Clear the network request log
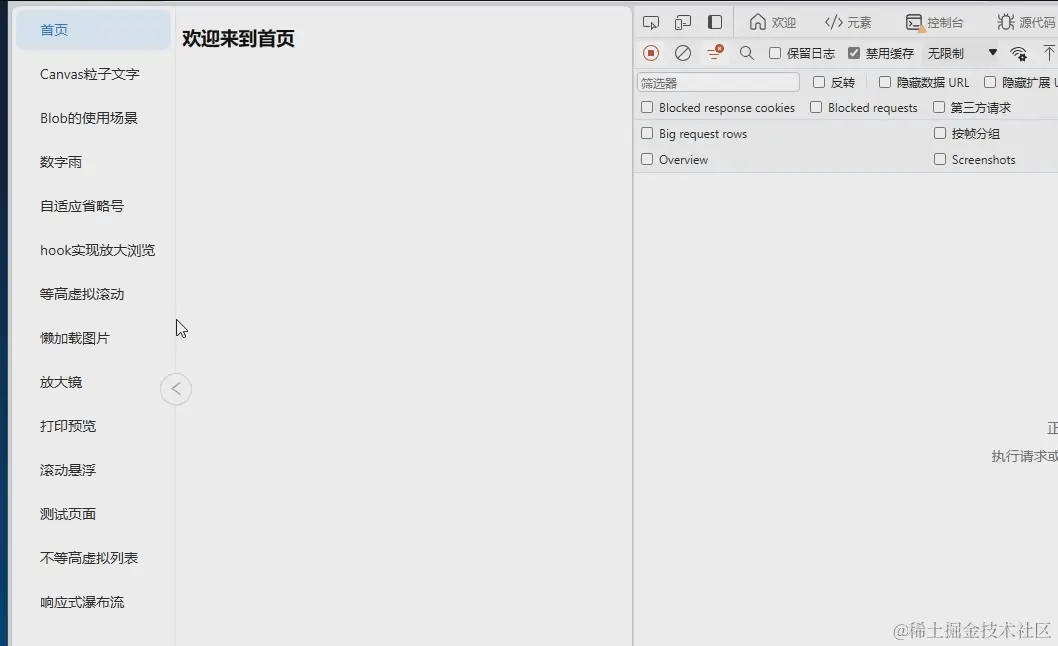Image resolution: width=1058 pixels, height=646 pixels. [x=682, y=53]
